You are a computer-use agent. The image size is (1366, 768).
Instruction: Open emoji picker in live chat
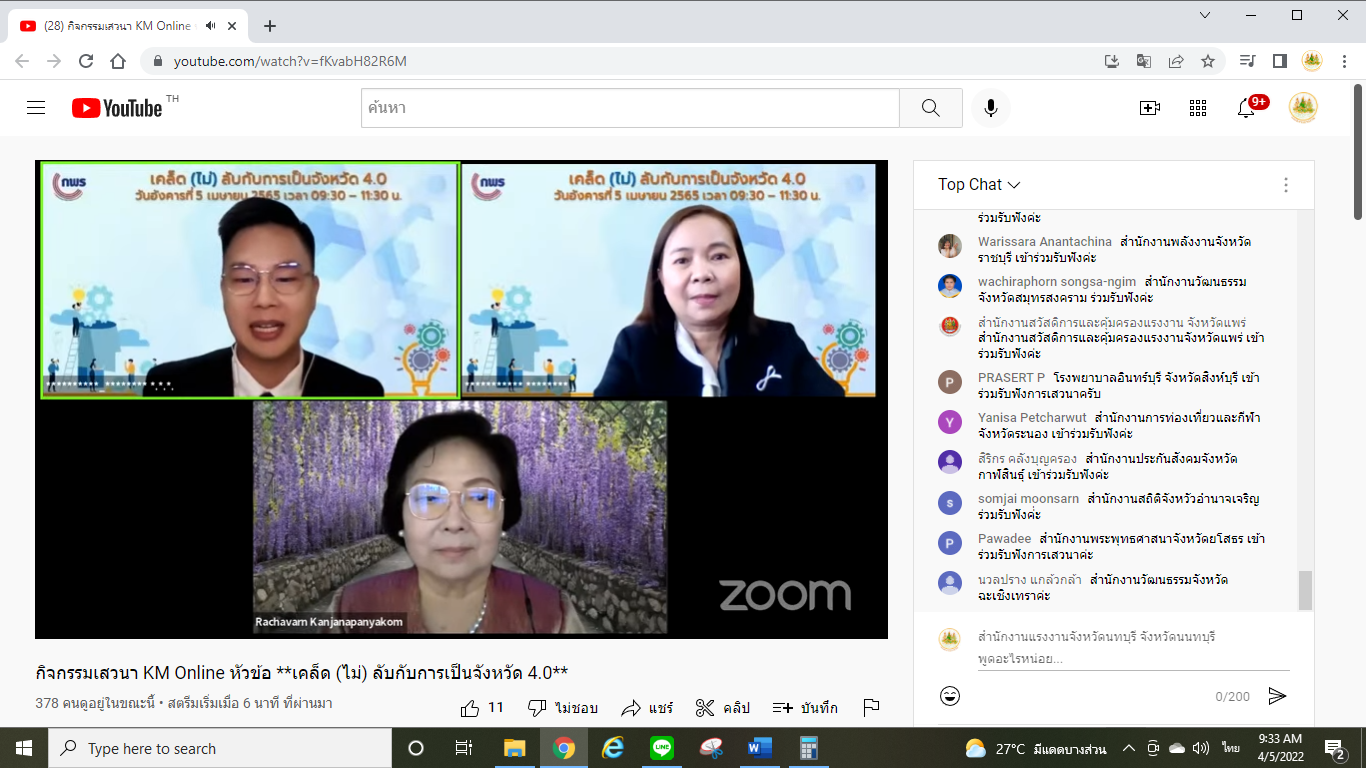click(950, 696)
